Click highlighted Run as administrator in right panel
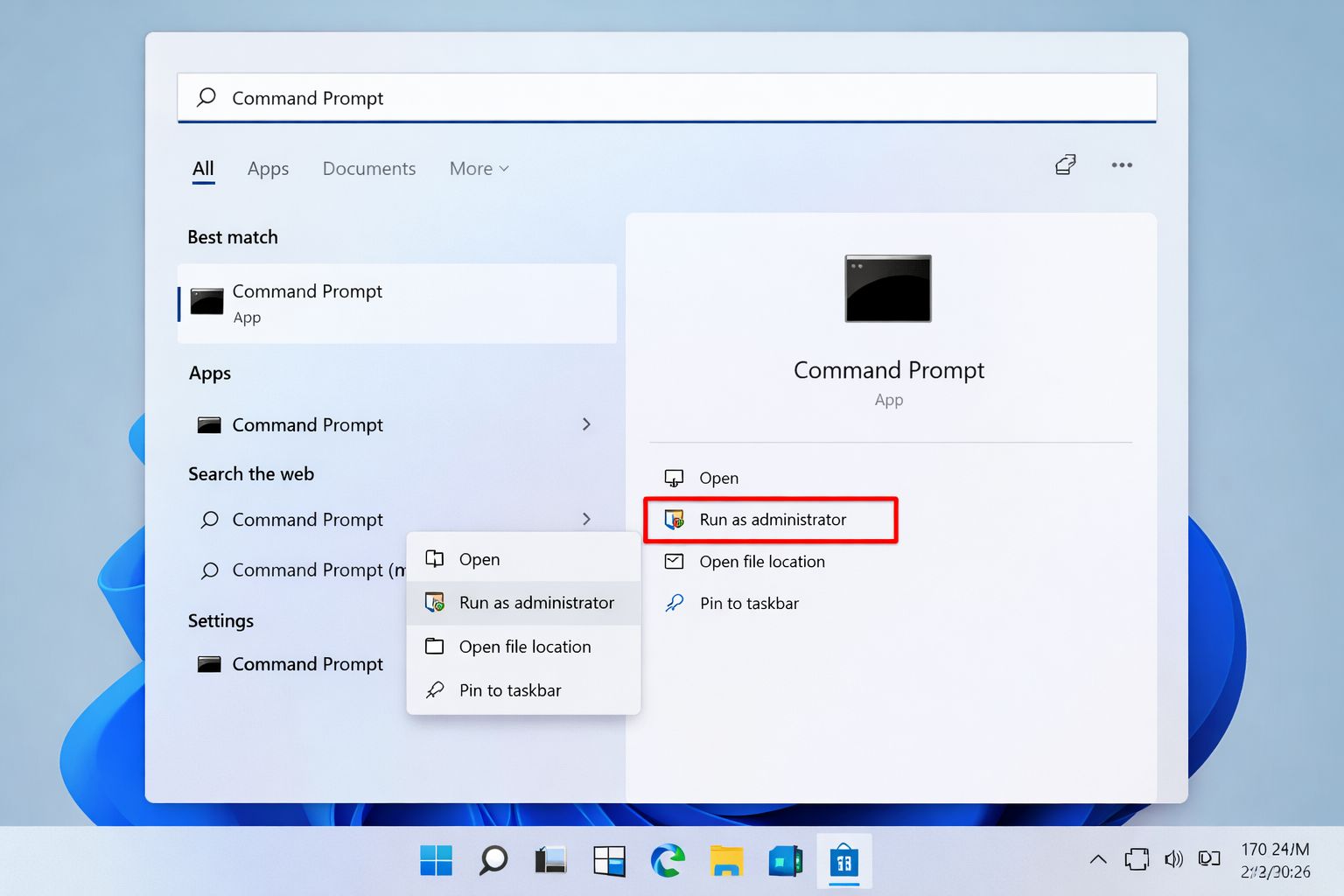 pos(772,520)
